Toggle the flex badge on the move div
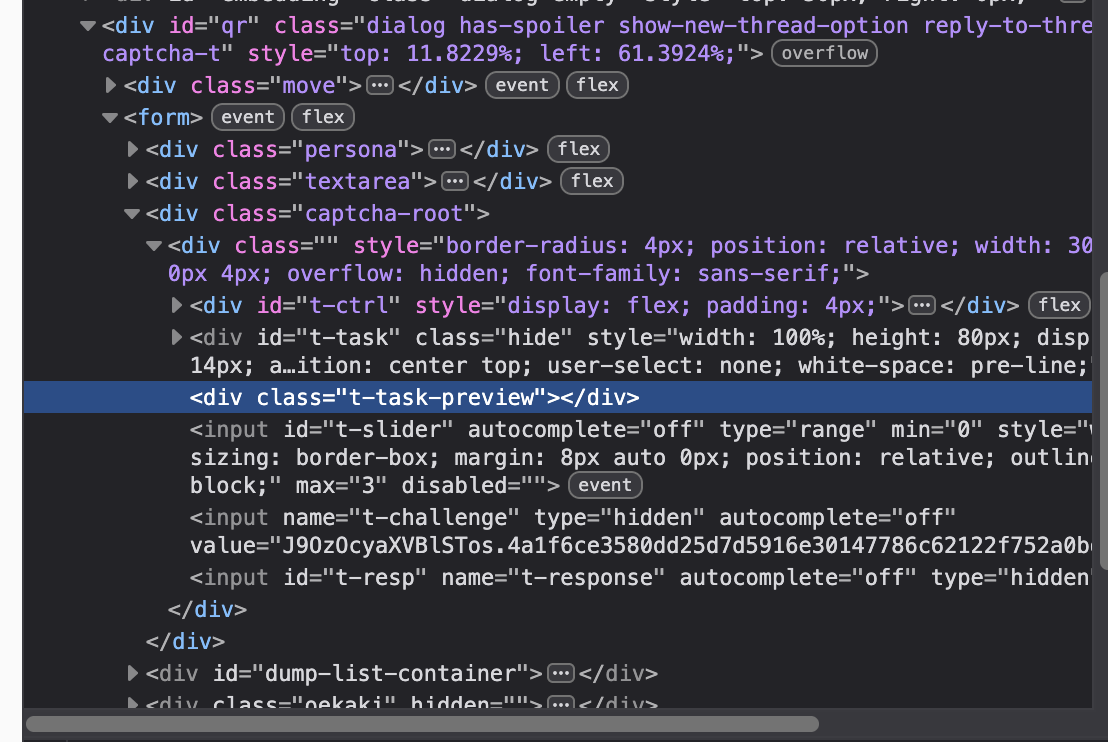This screenshot has height=742, width=1108. (597, 85)
